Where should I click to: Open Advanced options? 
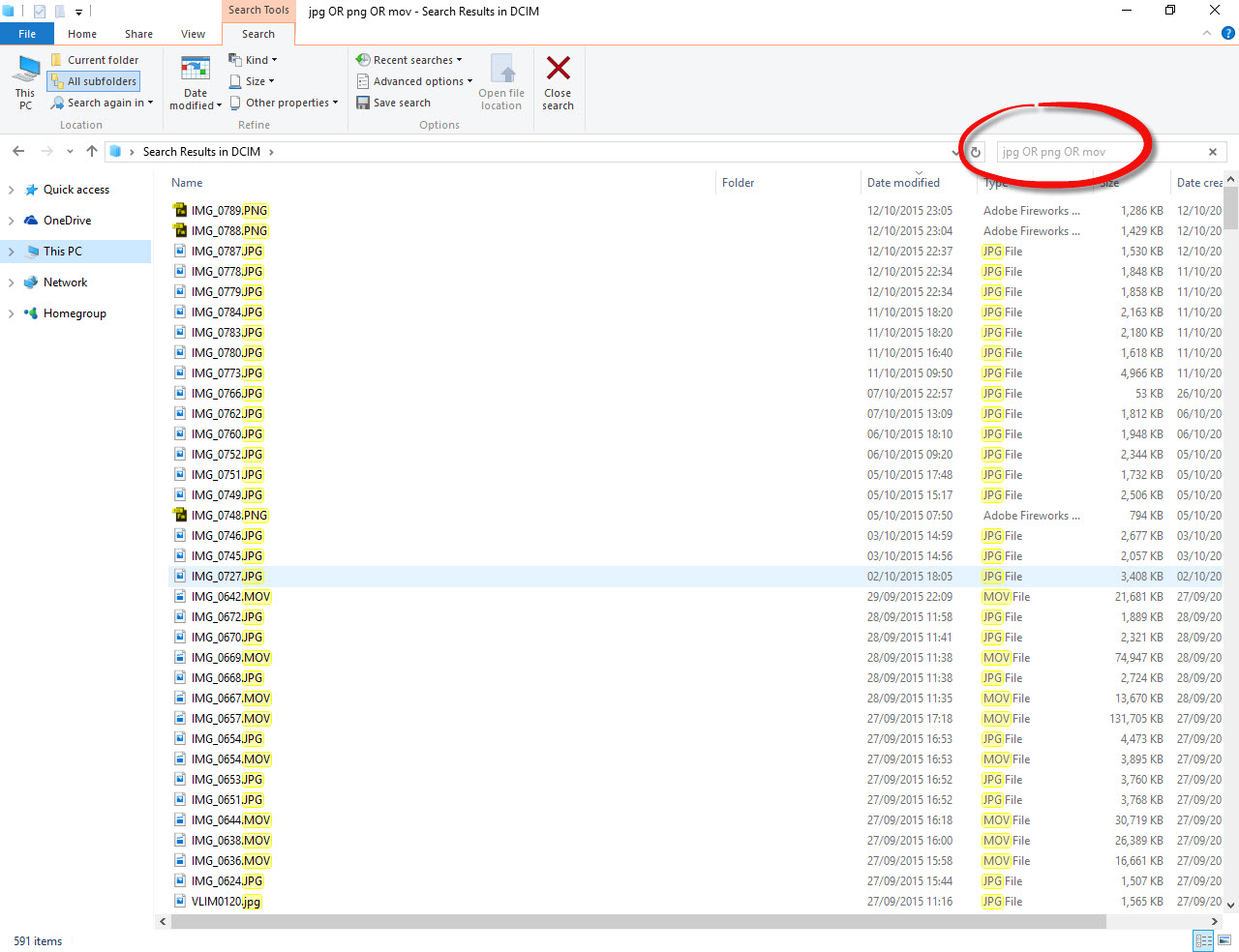tap(415, 81)
